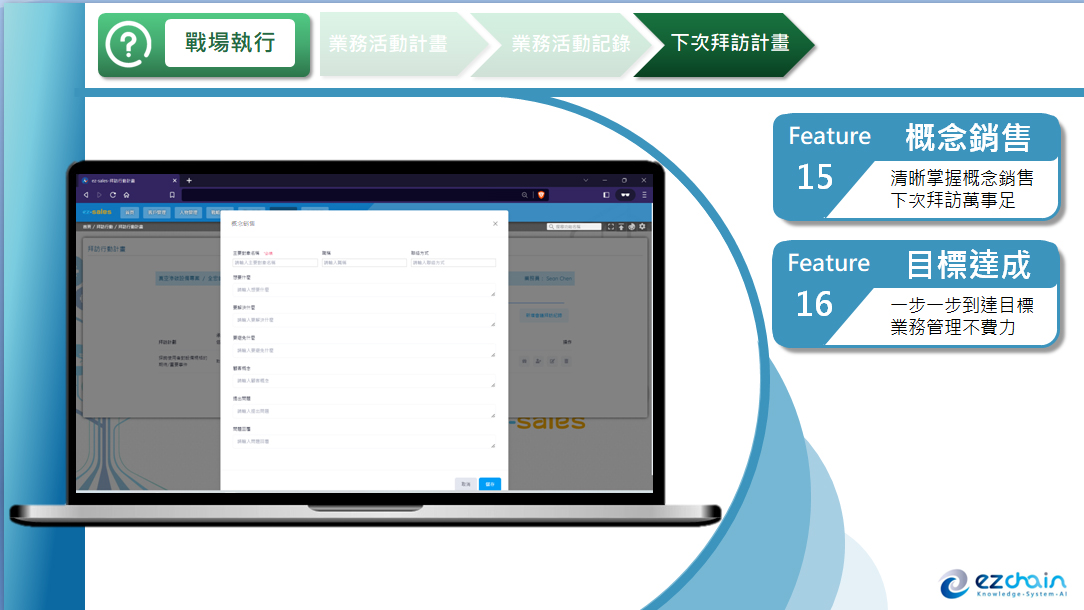Click the first breadcrumb link

(x=87, y=227)
